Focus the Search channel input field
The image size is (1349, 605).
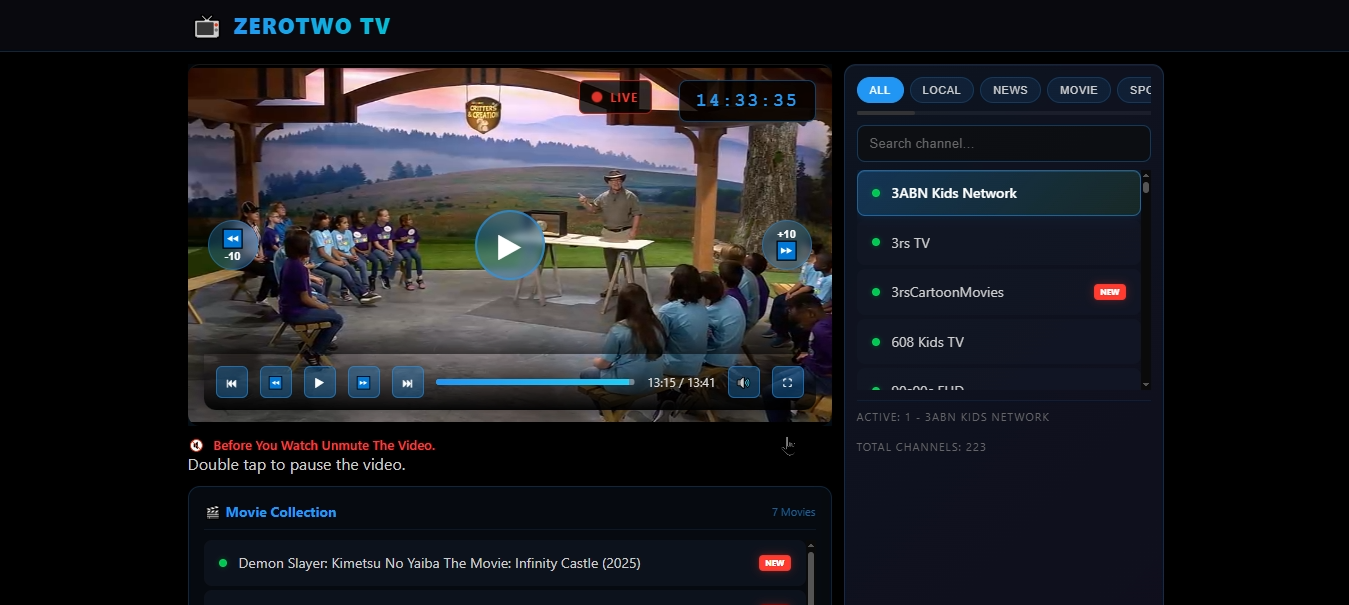(1003, 143)
